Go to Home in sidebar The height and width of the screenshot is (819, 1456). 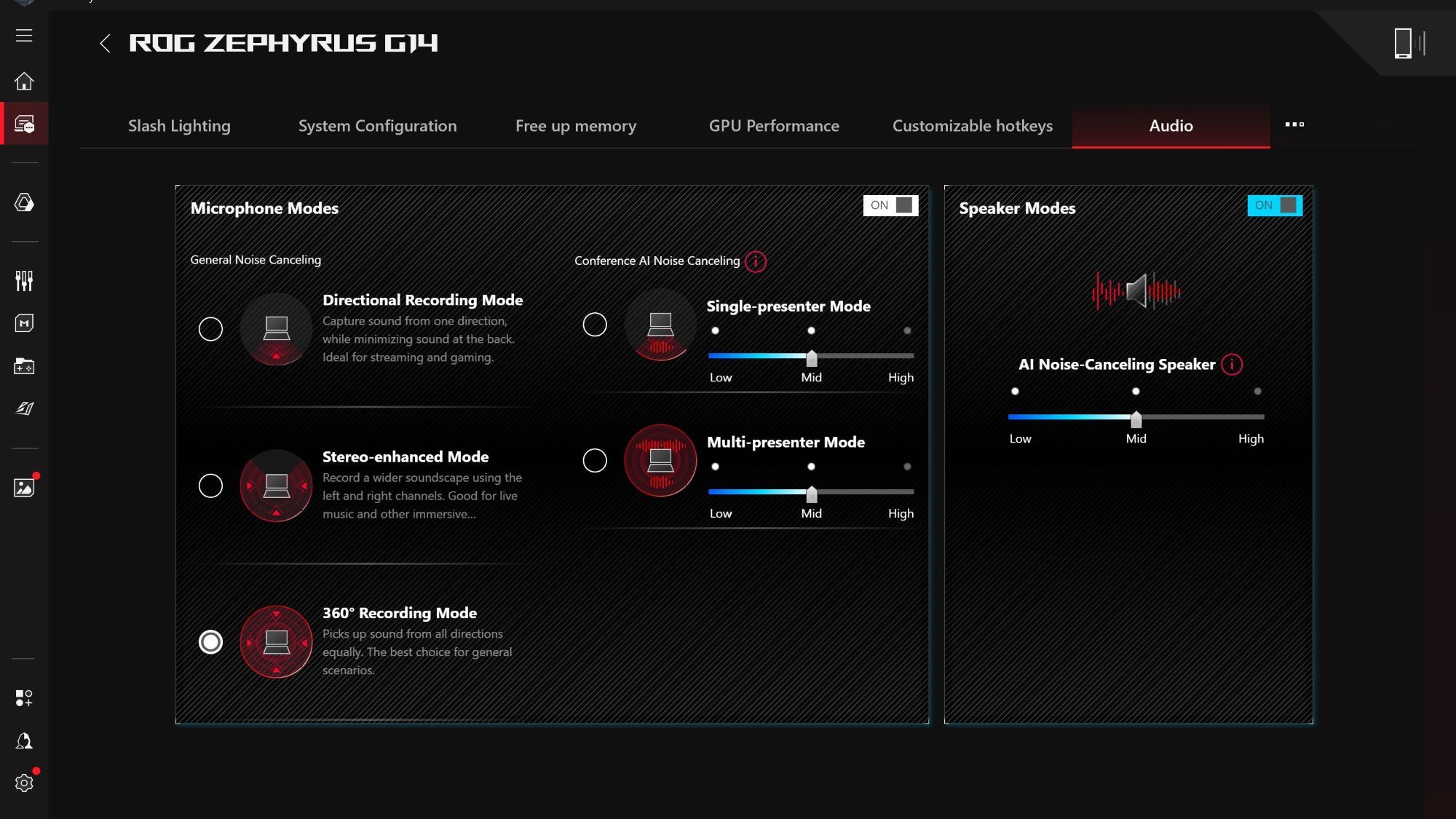click(x=24, y=81)
